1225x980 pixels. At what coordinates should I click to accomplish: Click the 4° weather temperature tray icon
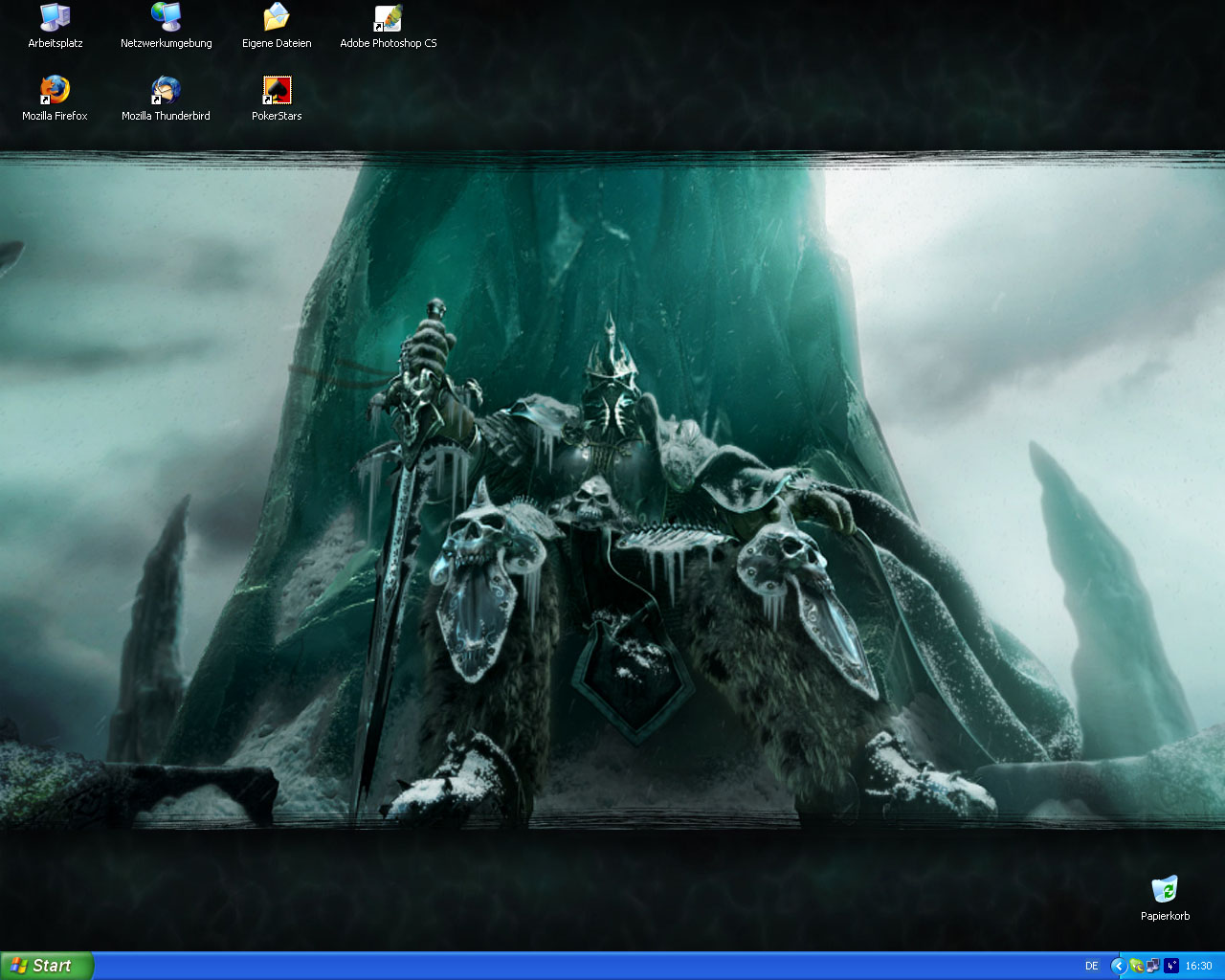pos(1170,967)
